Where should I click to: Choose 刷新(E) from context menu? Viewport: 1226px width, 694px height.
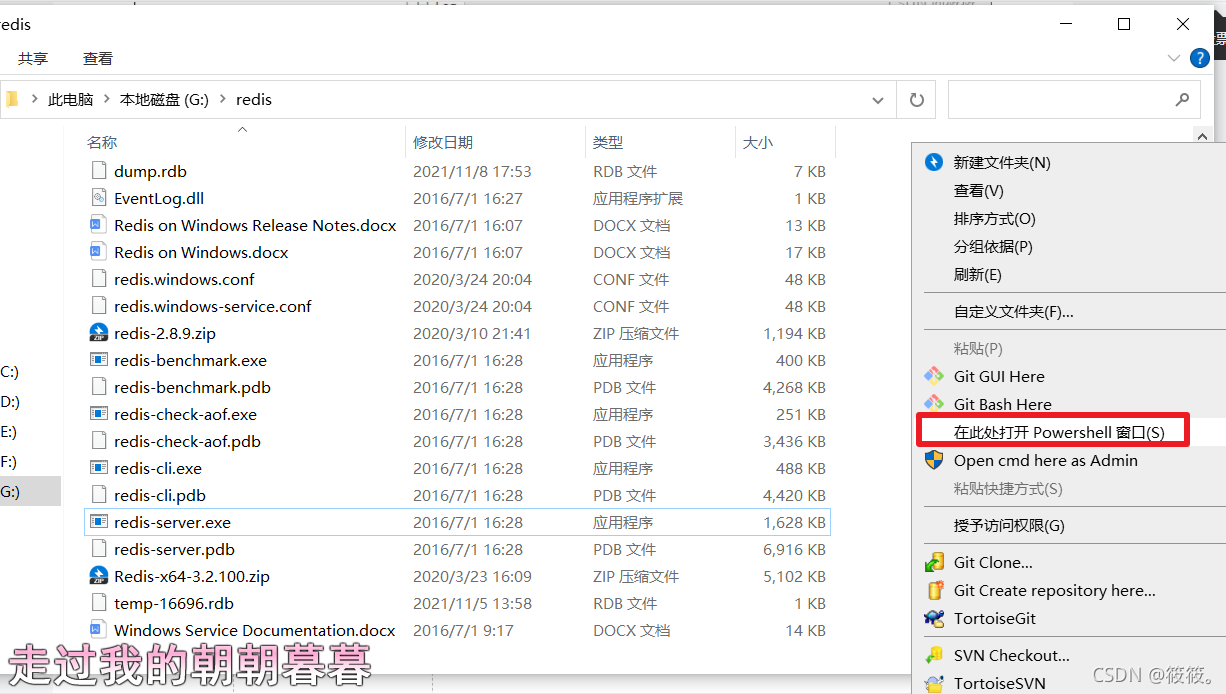click(978, 274)
